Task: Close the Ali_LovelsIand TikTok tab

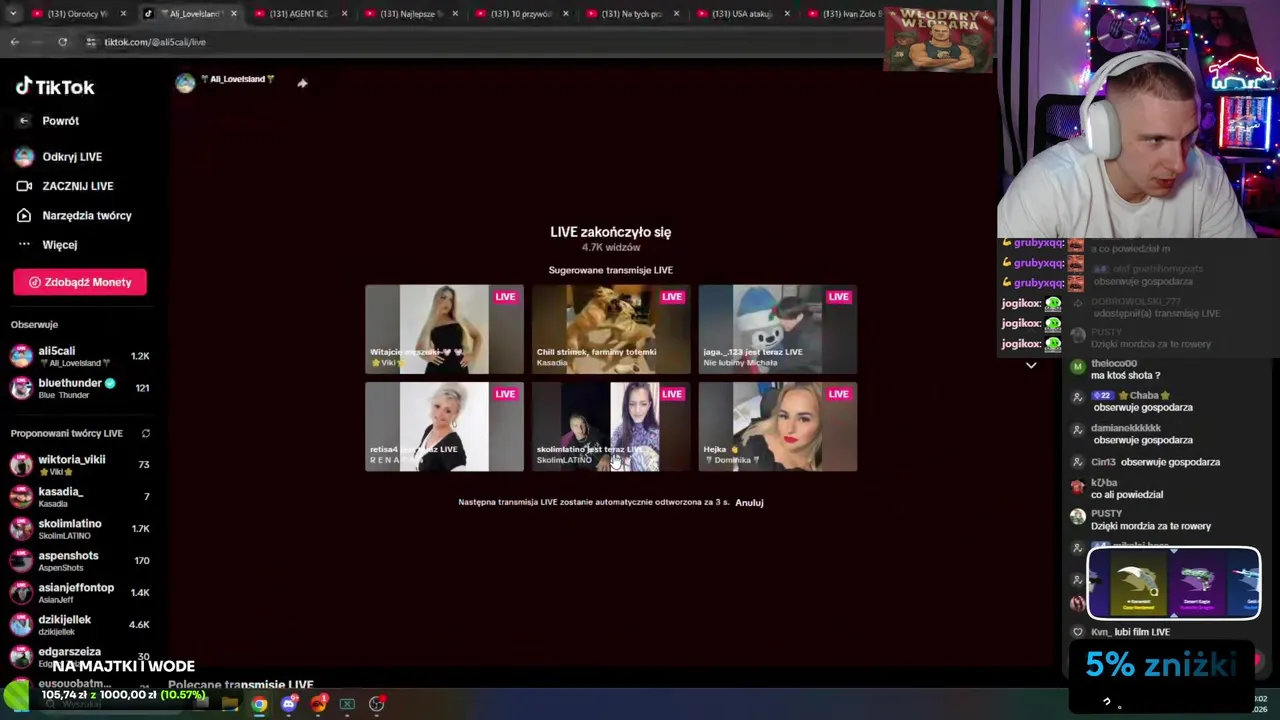Action: [236, 14]
